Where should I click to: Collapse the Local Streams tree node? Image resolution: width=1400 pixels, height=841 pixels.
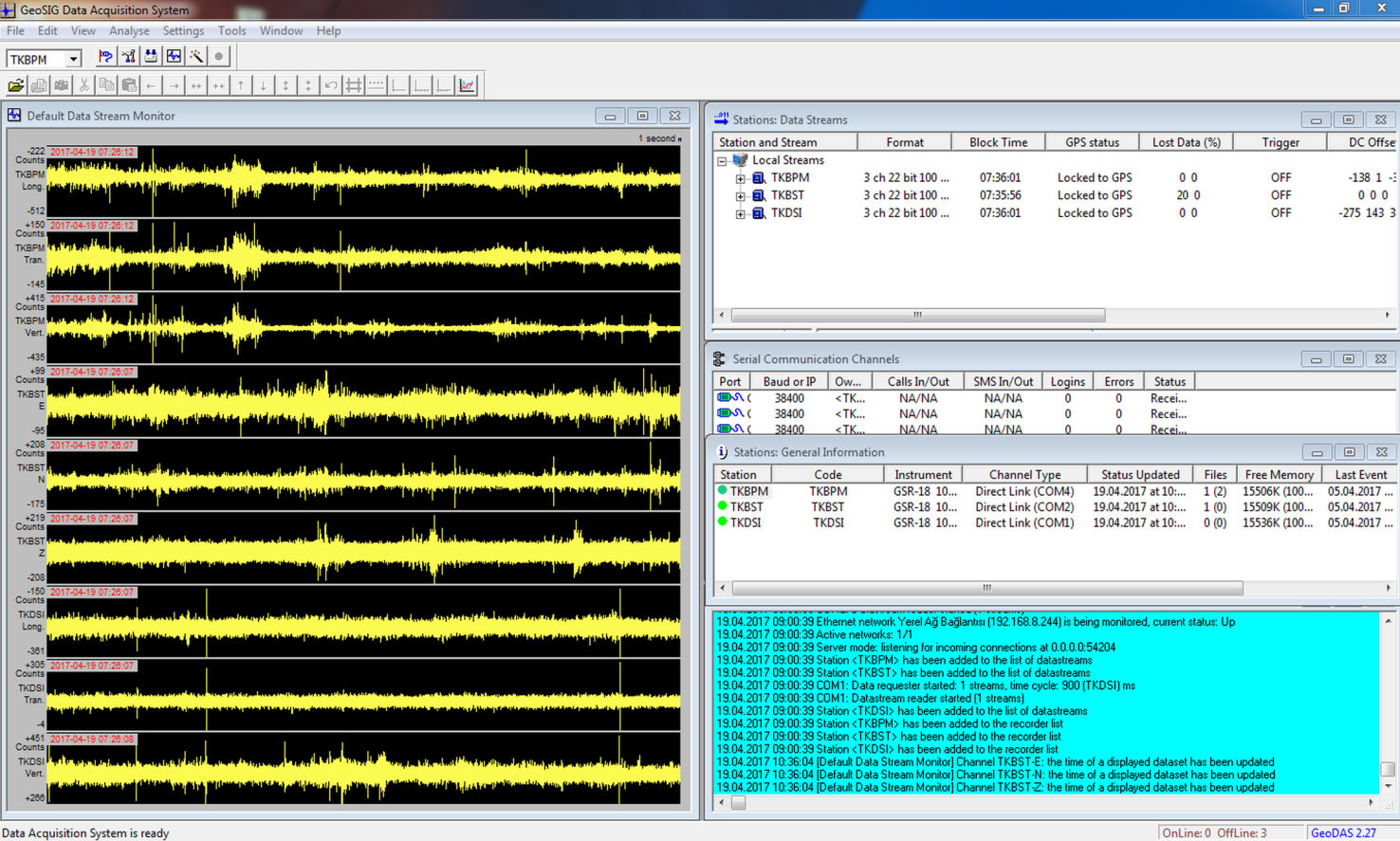[722, 161]
